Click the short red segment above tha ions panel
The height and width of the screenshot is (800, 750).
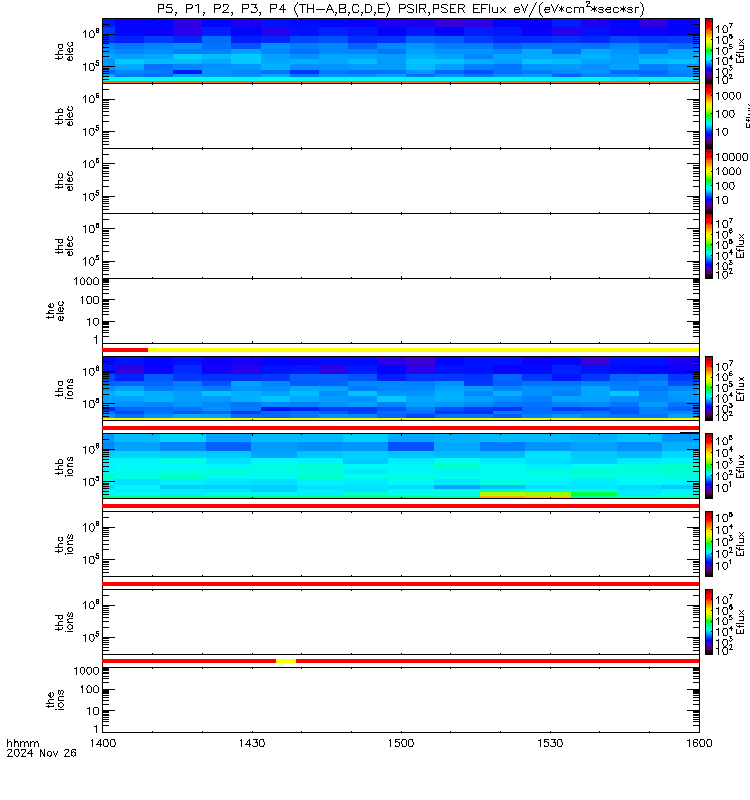click(125, 350)
